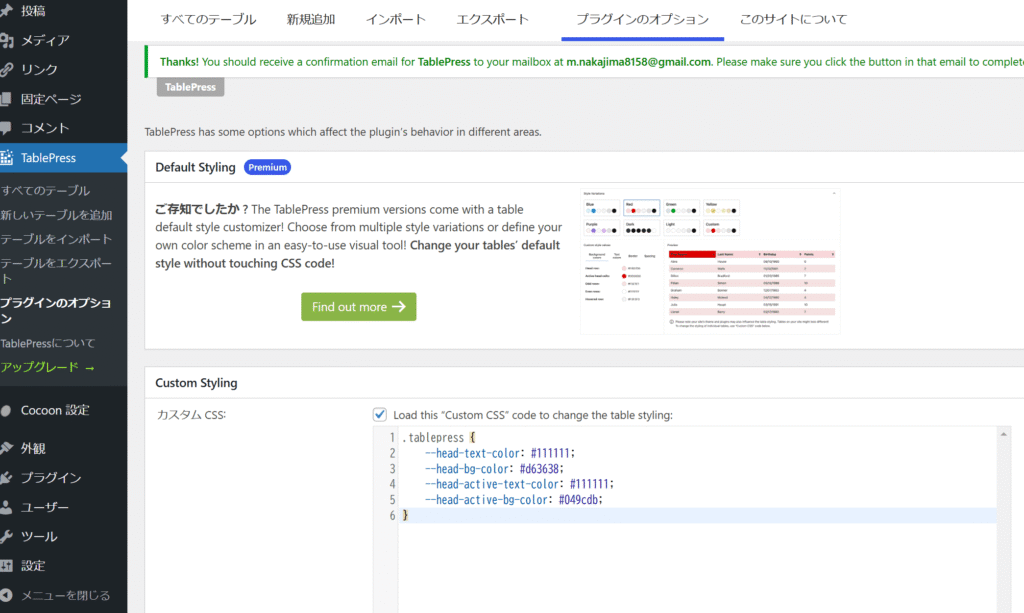Open the すべてのテーブル tab
The width and height of the screenshot is (1024, 613).
tap(208, 20)
